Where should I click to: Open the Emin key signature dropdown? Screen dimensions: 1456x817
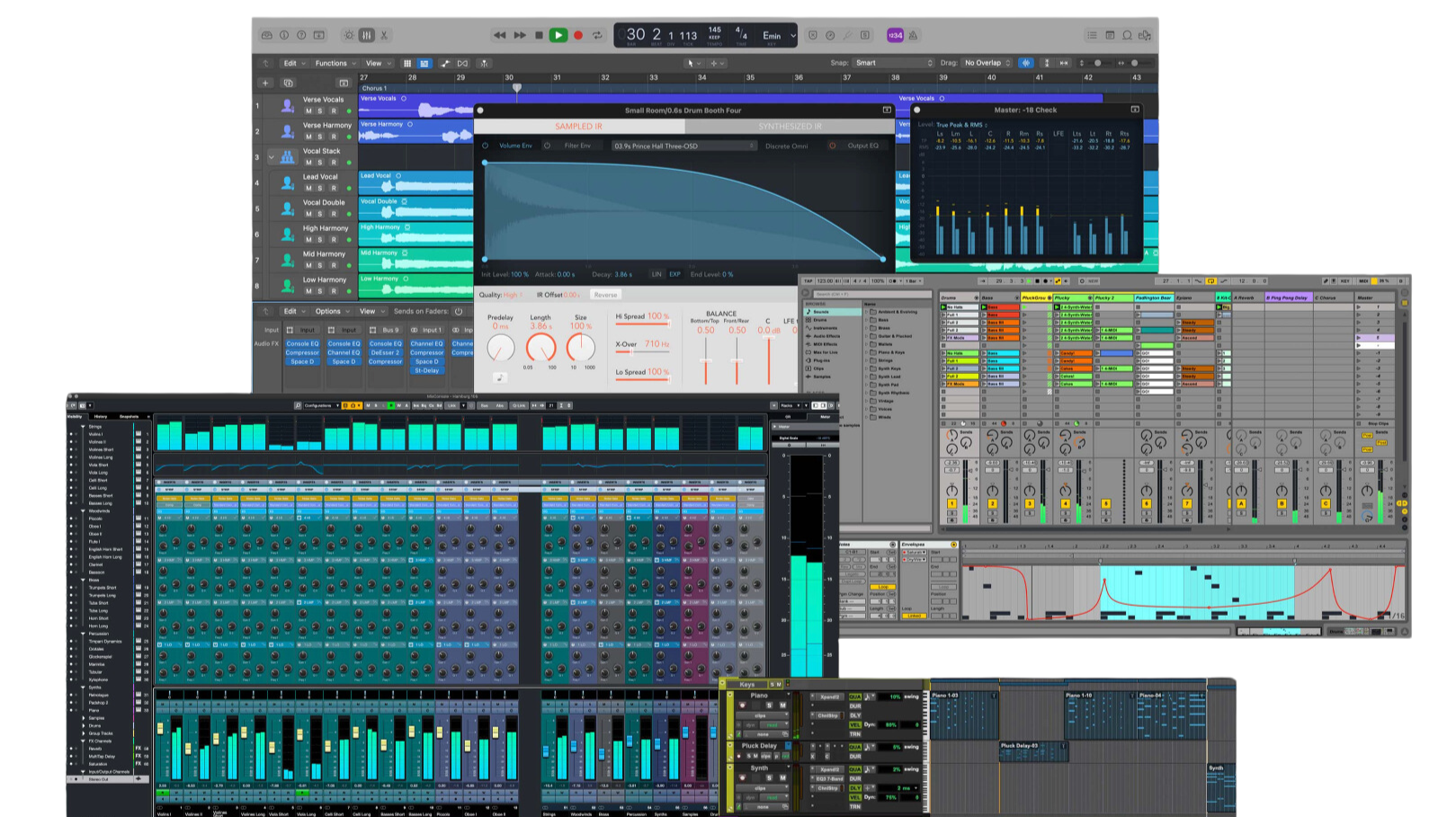pyautogui.click(x=779, y=36)
